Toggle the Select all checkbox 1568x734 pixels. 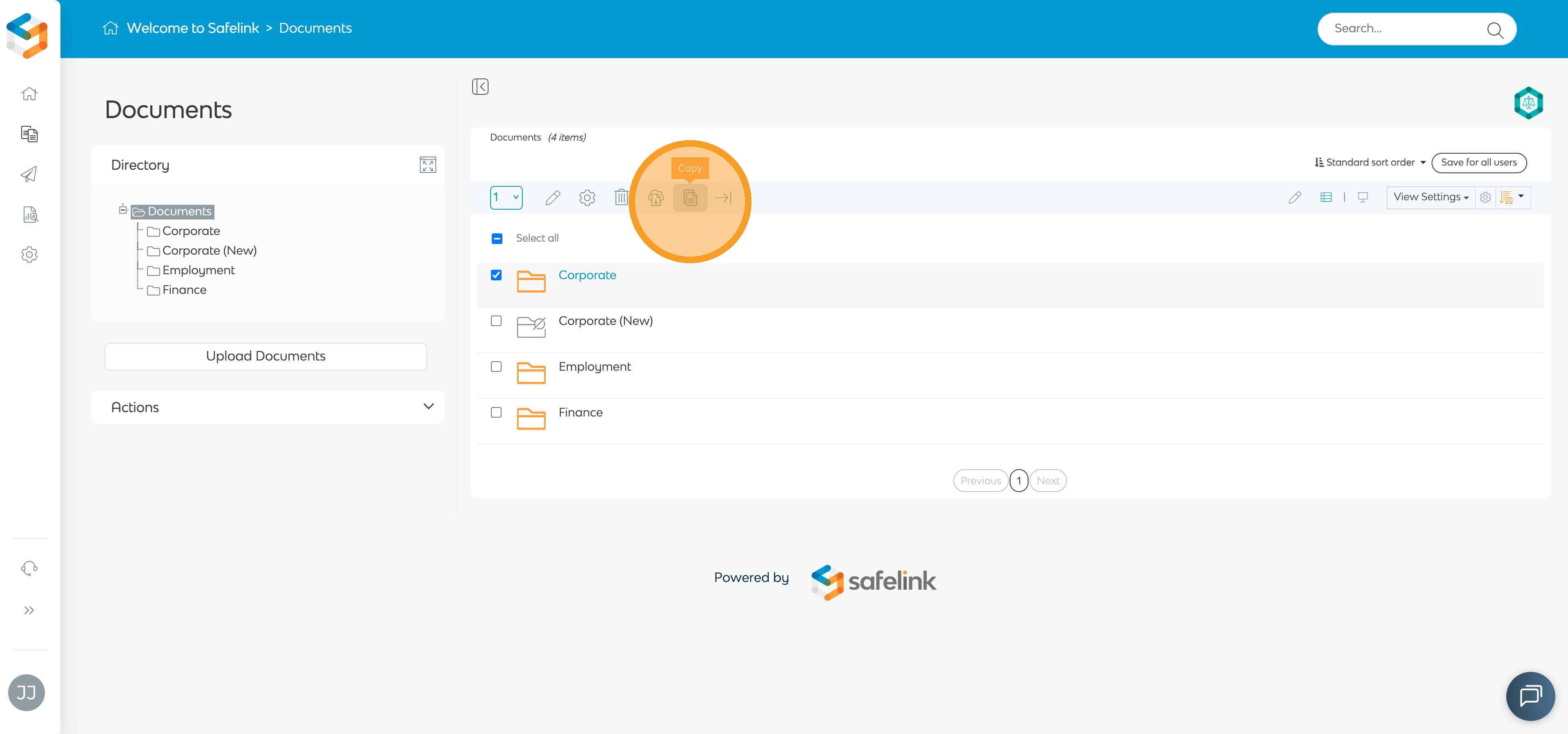(497, 238)
